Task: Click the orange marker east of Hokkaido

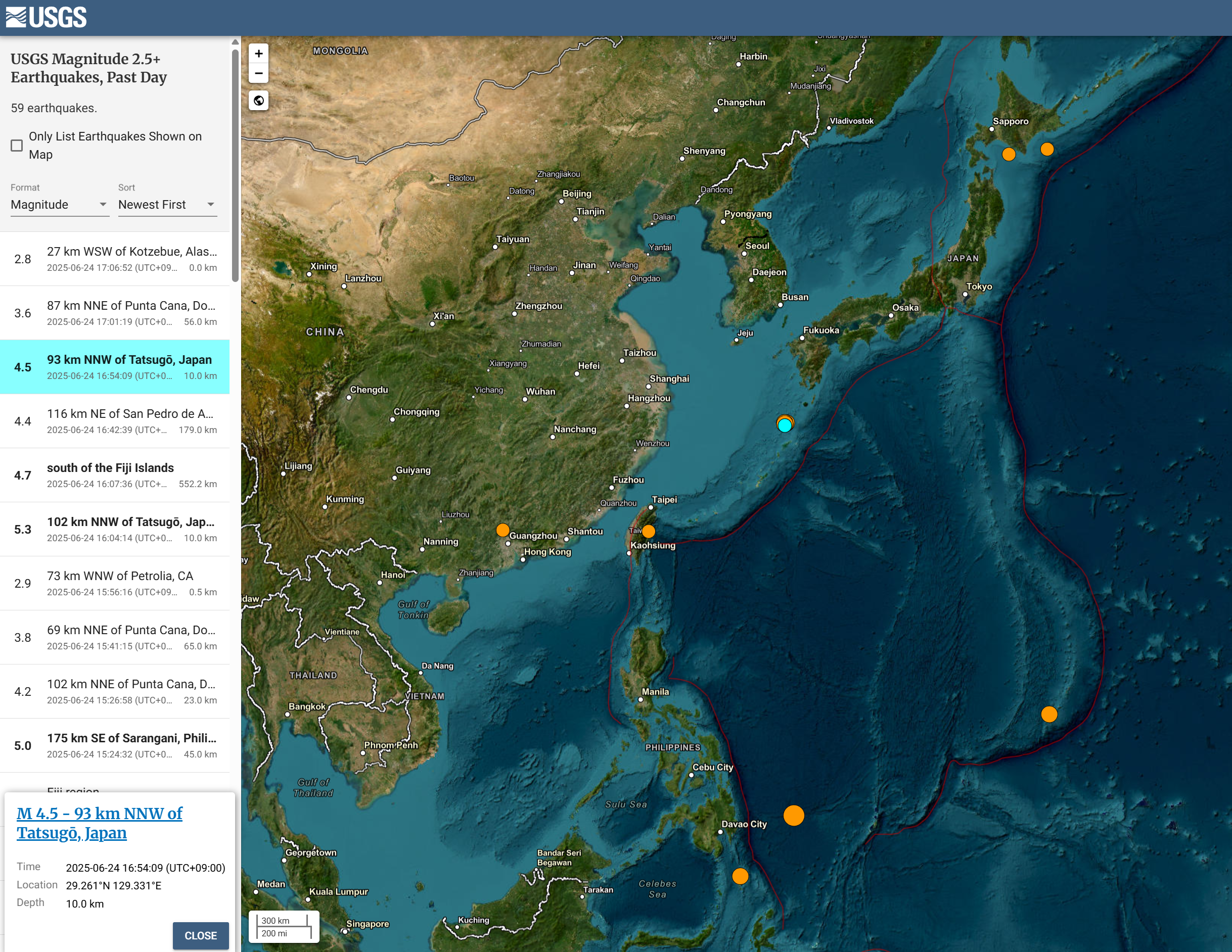Action: coord(1047,149)
